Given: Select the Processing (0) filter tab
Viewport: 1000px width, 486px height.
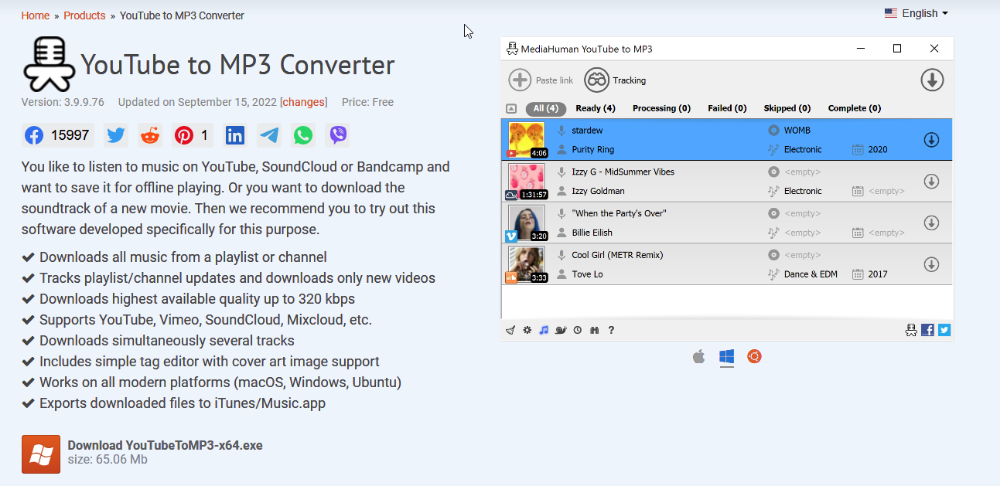Looking at the screenshot, I should point(661,108).
